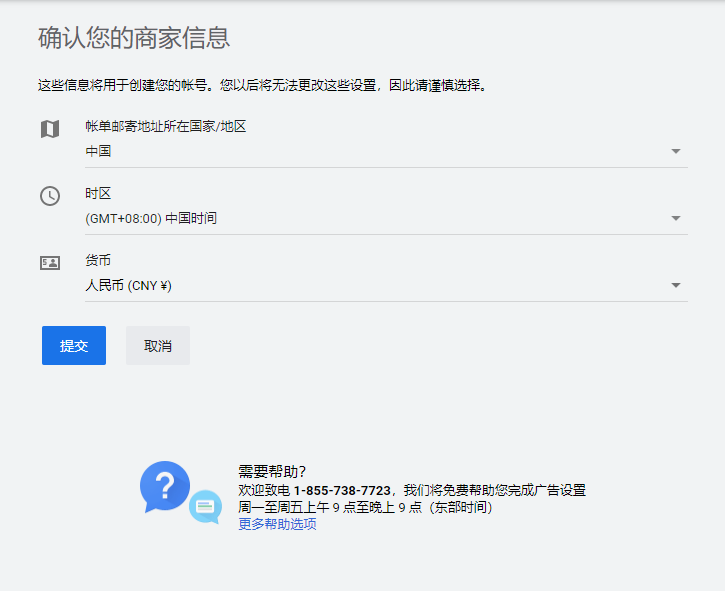This screenshot has height=591, width=725.
Task: Click the 帐单邮寄地址所在国家/地区 label
Action: coord(166,126)
